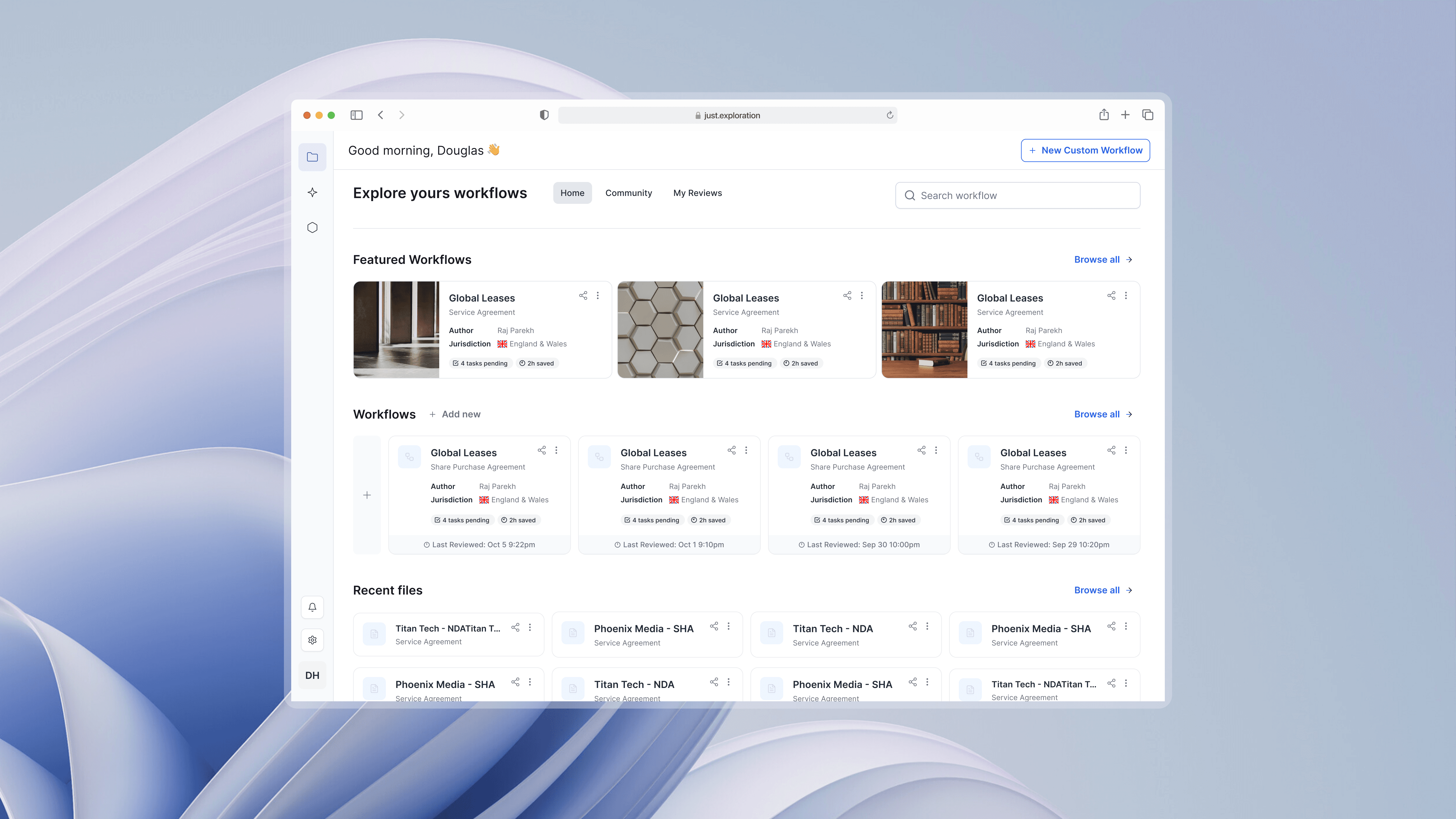1456x819 pixels.
Task: Open settings gear in sidebar
Action: 312,640
